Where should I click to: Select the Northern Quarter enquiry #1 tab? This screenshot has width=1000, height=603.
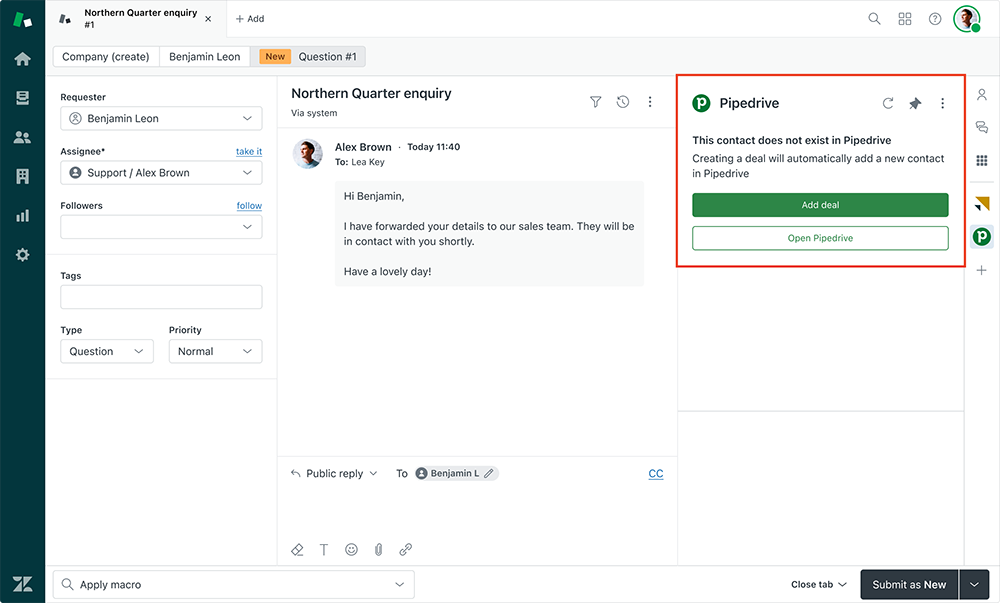pyautogui.click(x=135, y=18)
